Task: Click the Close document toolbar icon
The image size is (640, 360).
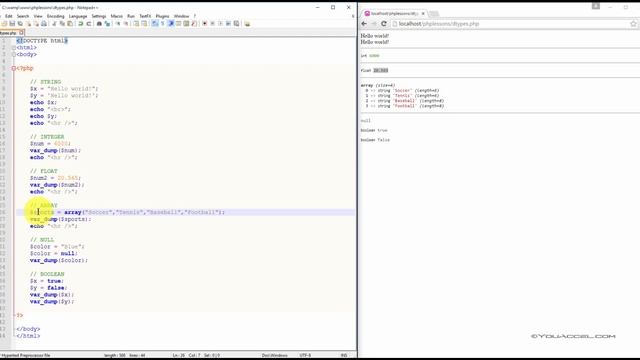Action: pyautogui.click(x=29, y=24)
